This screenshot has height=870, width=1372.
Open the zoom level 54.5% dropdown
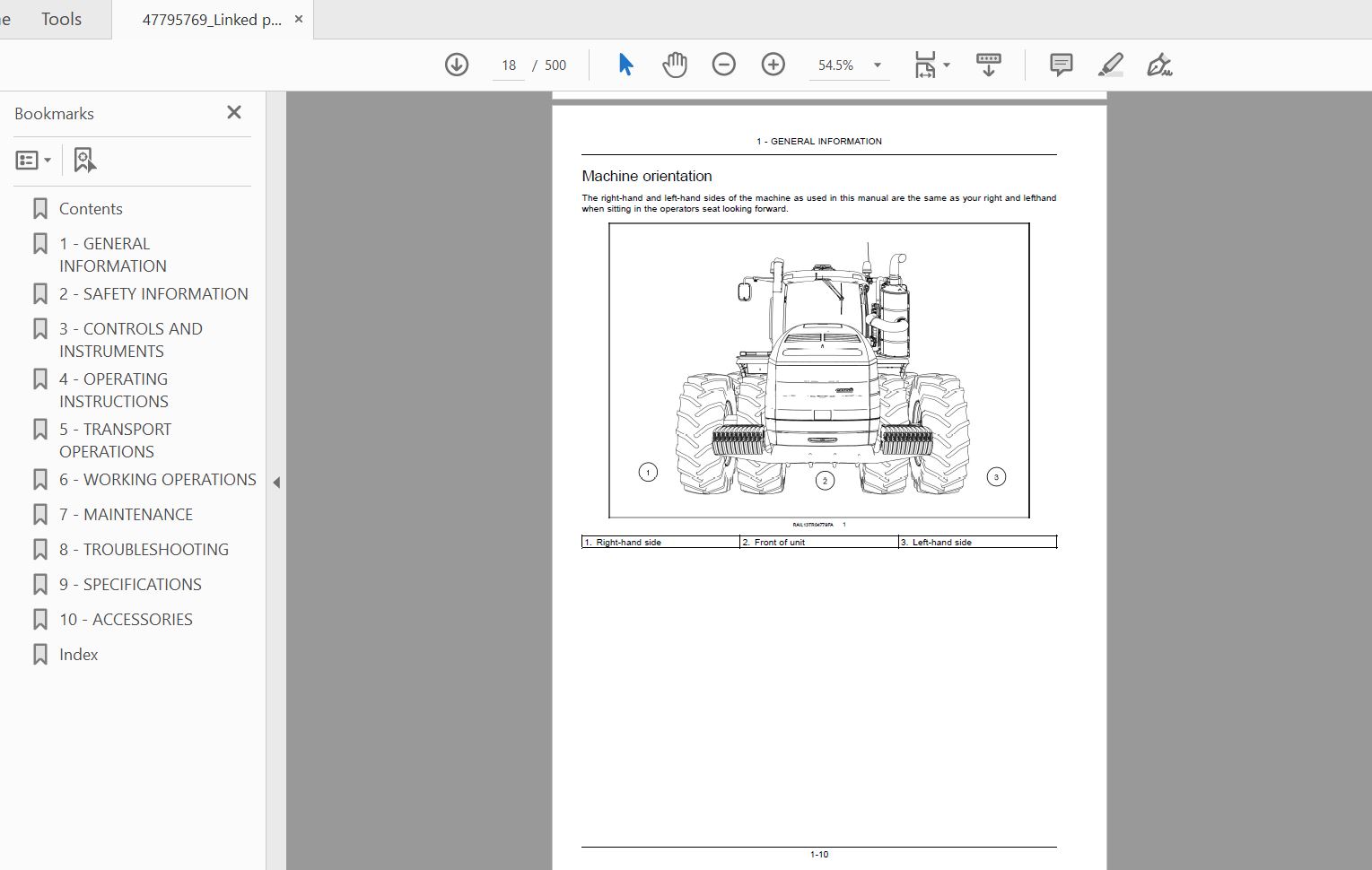(877, 65)
